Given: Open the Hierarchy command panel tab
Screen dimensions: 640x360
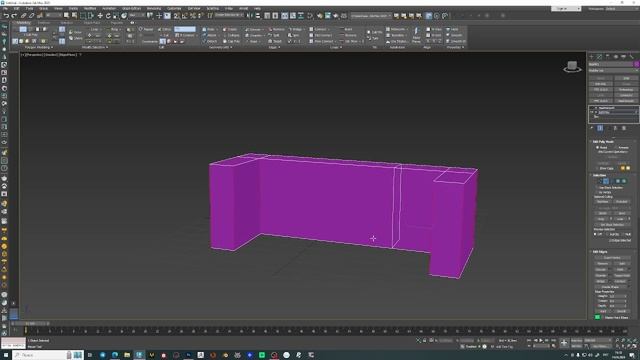Looking at the screenshot, I should click(x=608, y=57).
